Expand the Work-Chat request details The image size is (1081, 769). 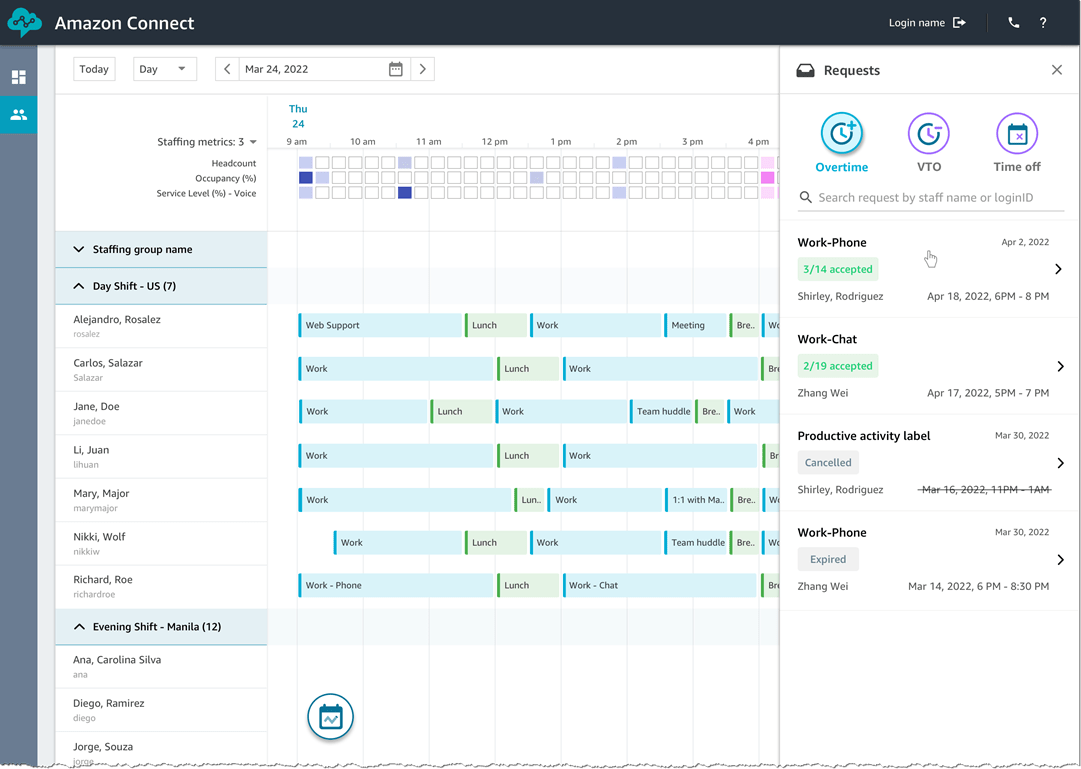tap(1059, 365)
